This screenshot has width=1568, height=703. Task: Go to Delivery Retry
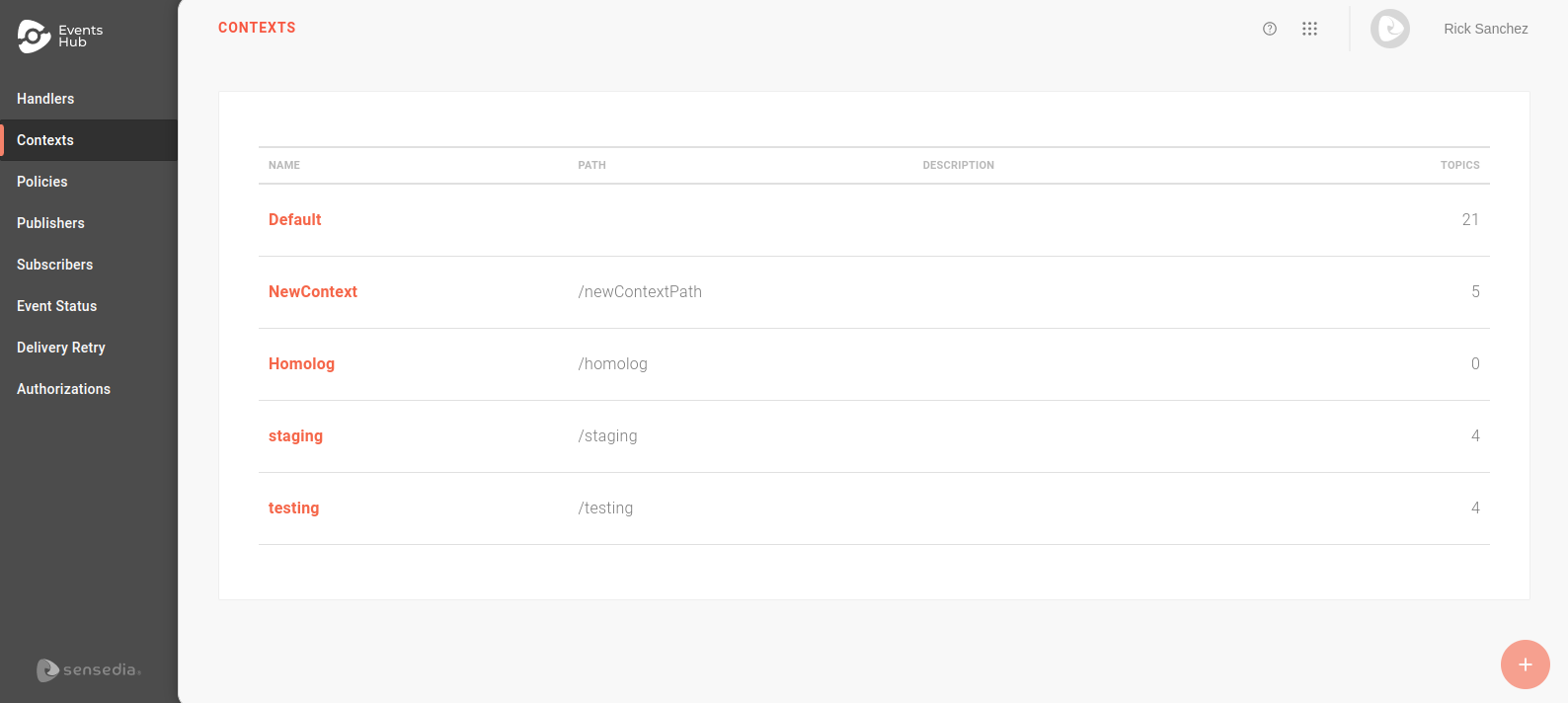[x=61, y=348]
